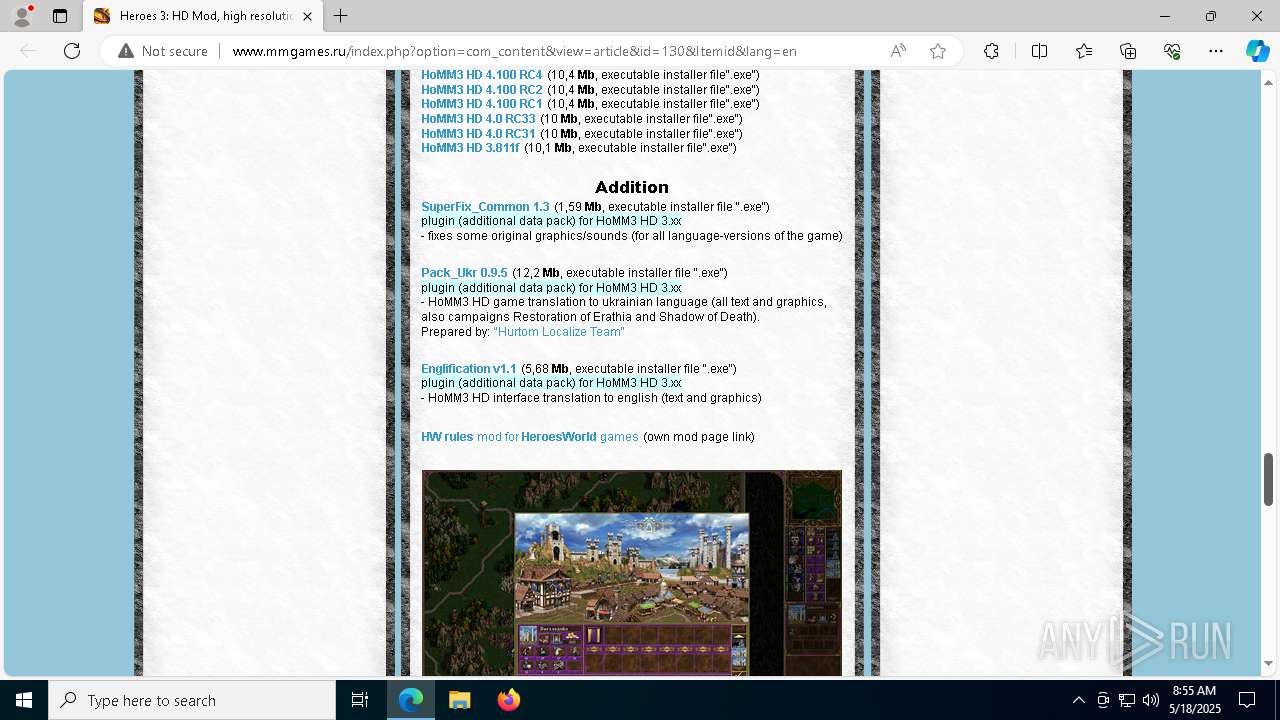Toggle Split screen view icon
1280x720 pixels.
pyautogui.click(x=1039, y=51)
